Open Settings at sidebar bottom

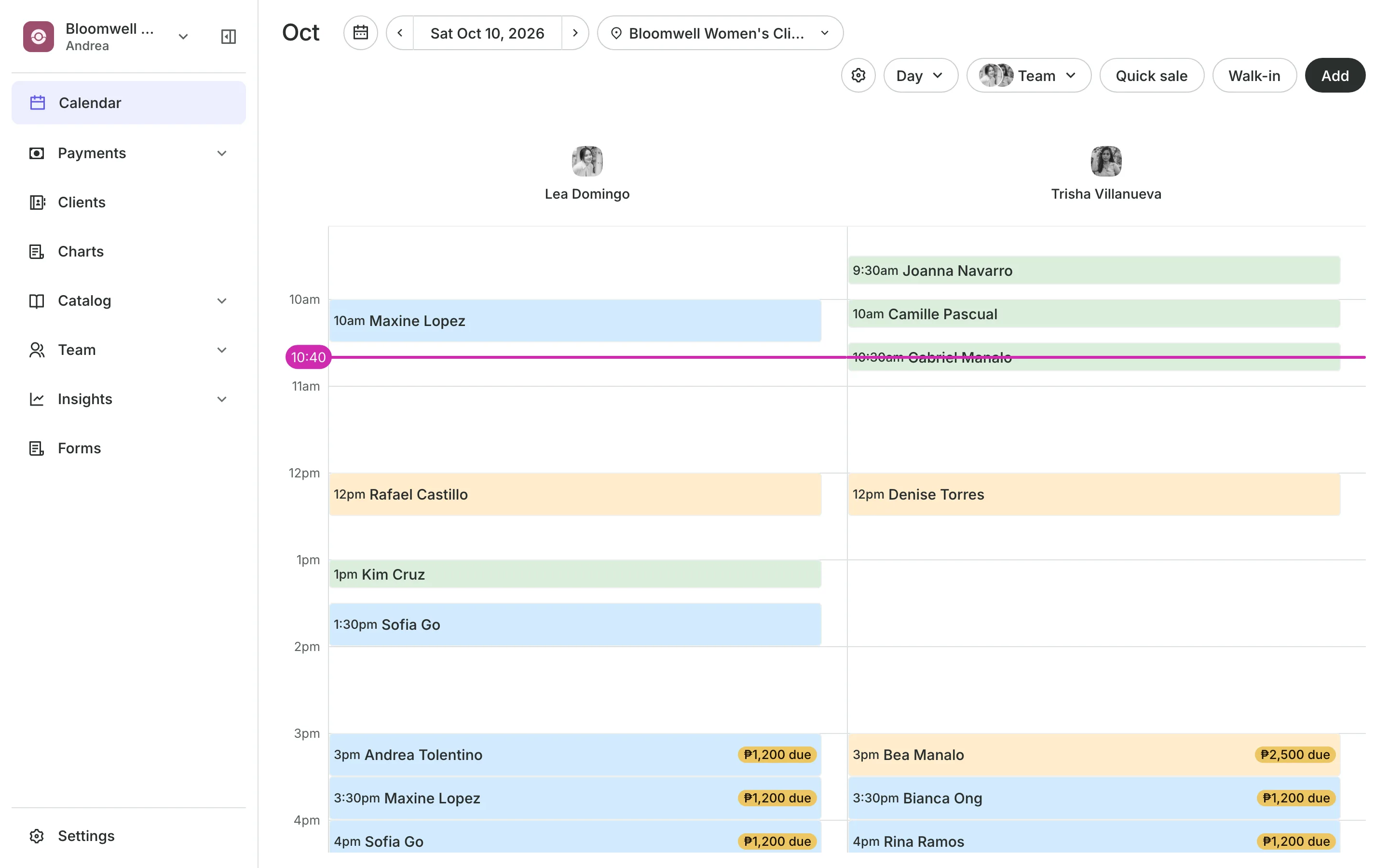click(x=129, y=836)
